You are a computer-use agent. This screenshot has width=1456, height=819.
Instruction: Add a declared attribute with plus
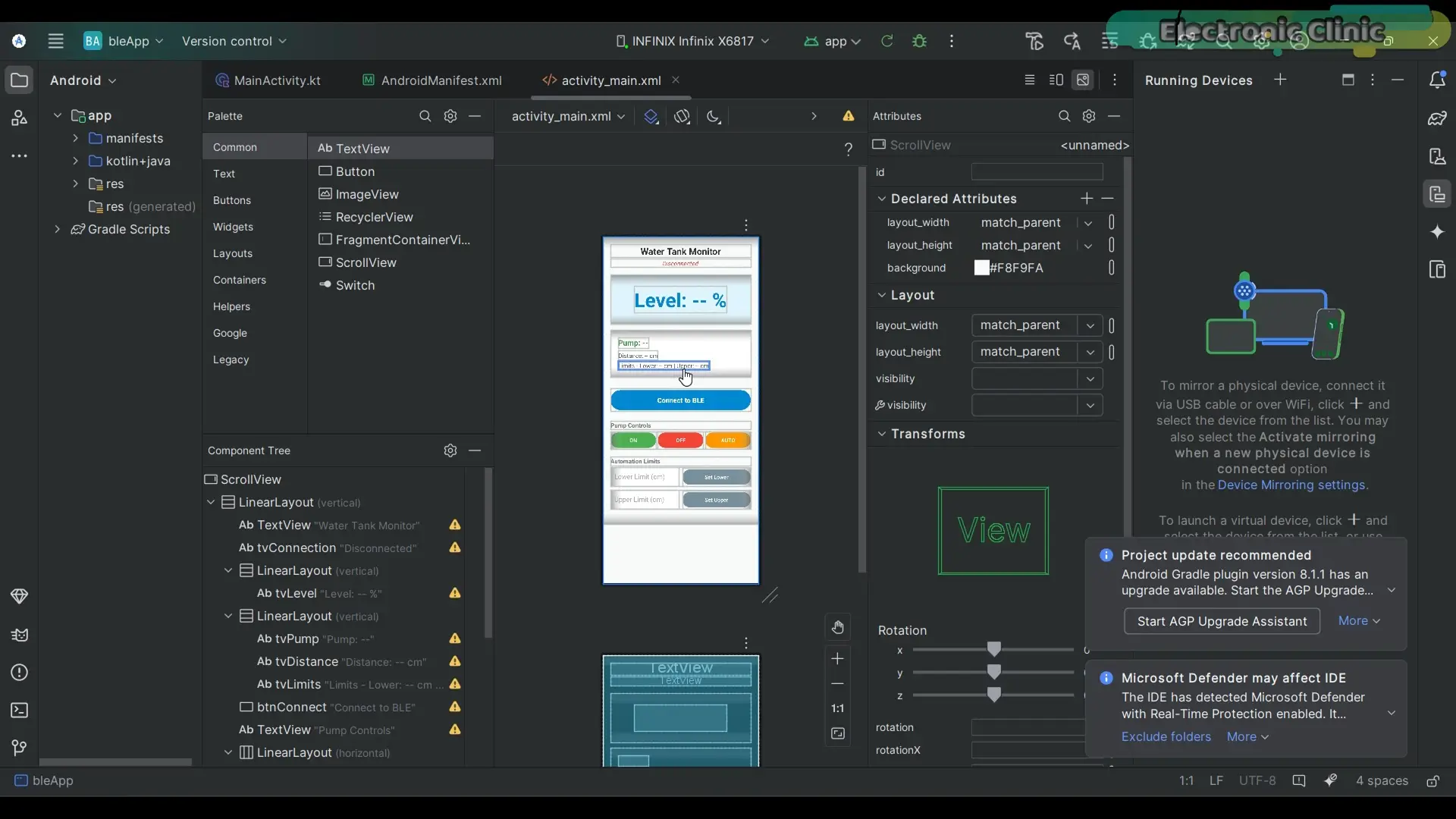[x=1087, y=198]
